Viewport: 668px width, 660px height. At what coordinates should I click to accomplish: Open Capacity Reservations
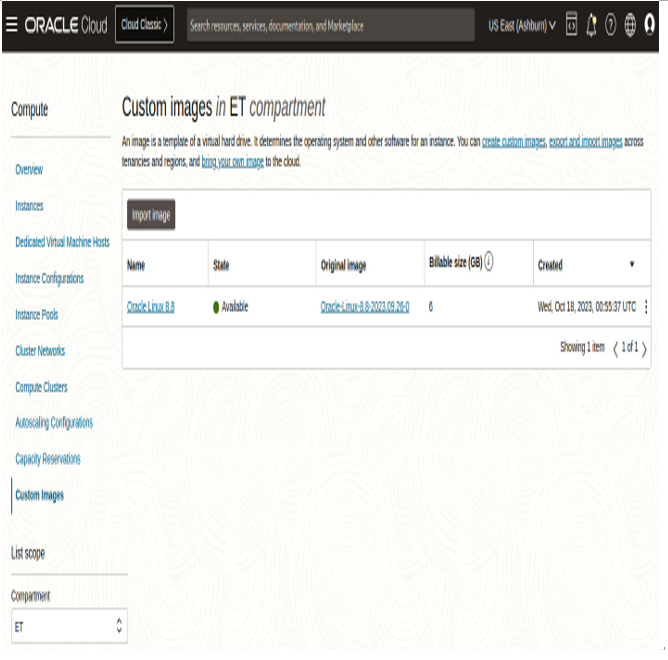(x=48, y=459)
